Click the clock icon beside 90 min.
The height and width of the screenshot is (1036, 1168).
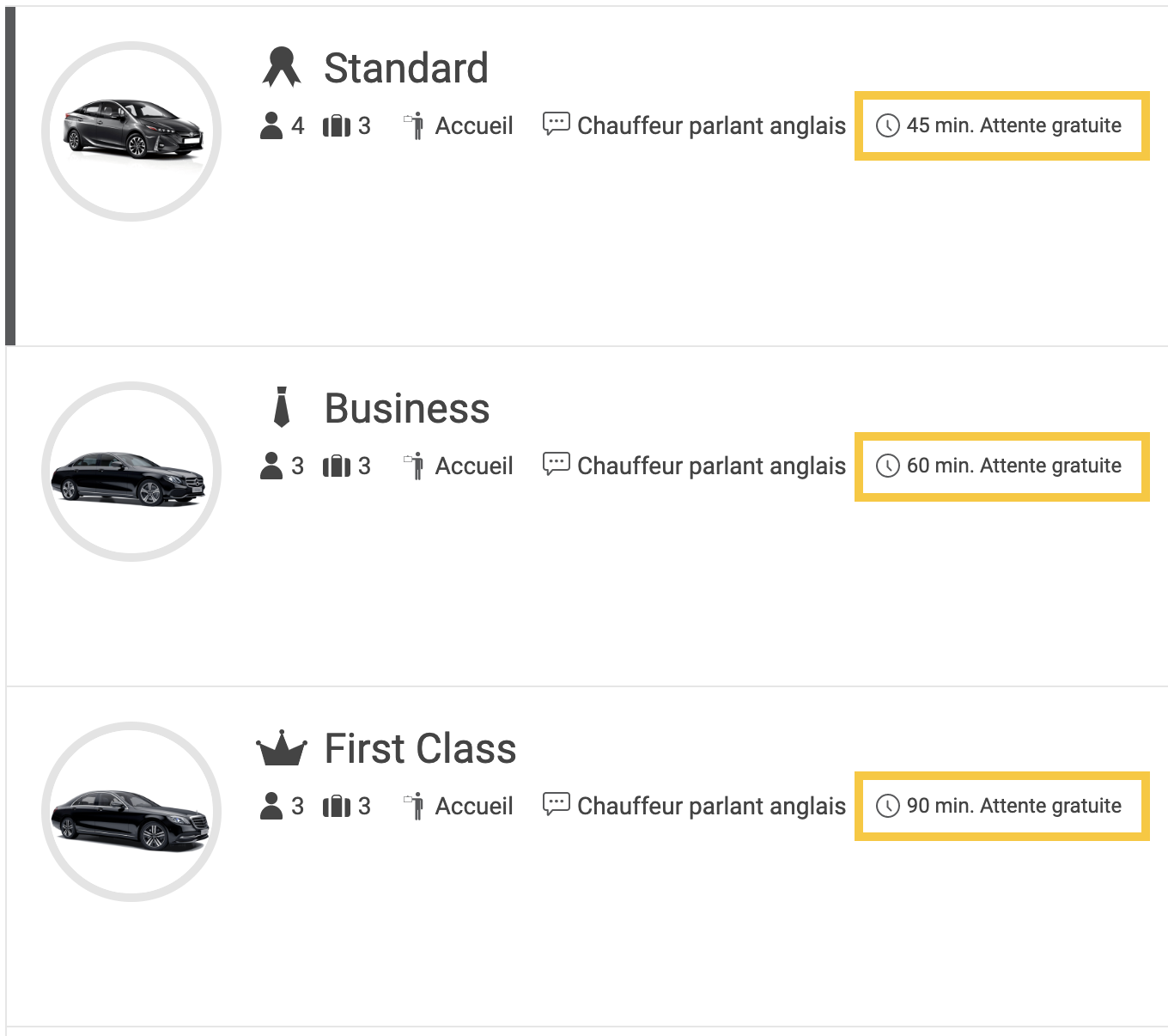(x=887, y=806)
